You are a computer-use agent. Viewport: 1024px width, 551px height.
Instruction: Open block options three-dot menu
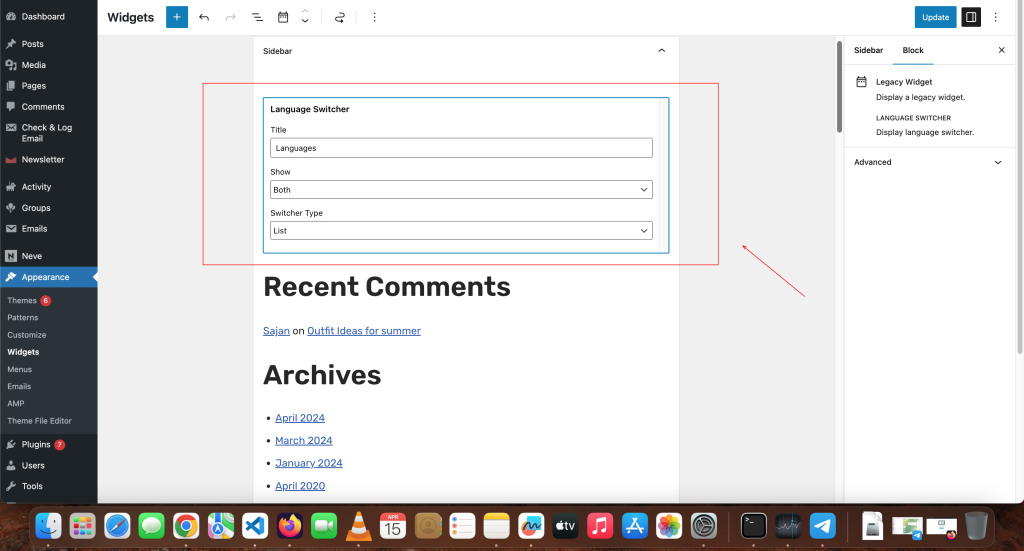pos(374,18)
